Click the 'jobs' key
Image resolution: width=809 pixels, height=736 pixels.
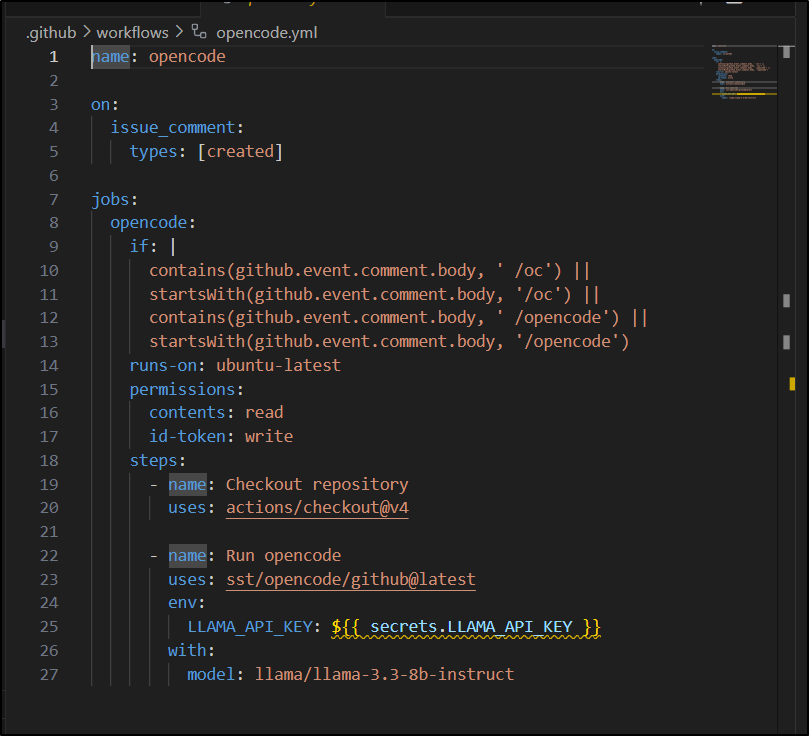pos(110,199)
